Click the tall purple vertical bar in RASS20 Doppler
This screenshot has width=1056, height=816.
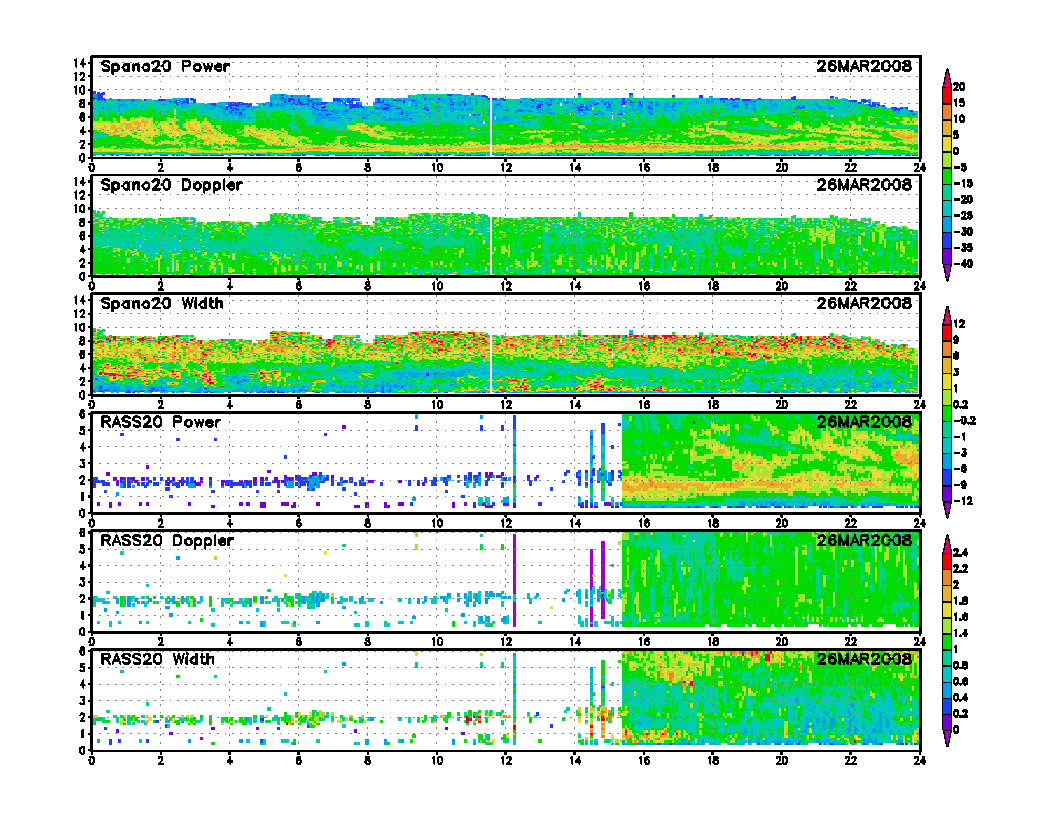point(515,580)
